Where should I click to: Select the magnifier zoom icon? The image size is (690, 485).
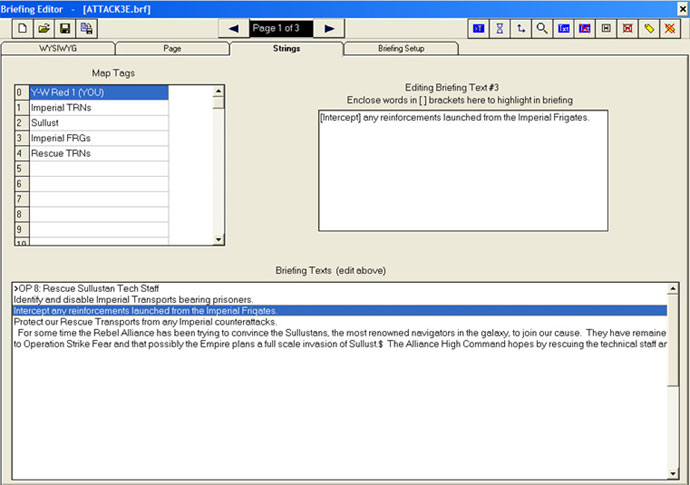point(542,29)
